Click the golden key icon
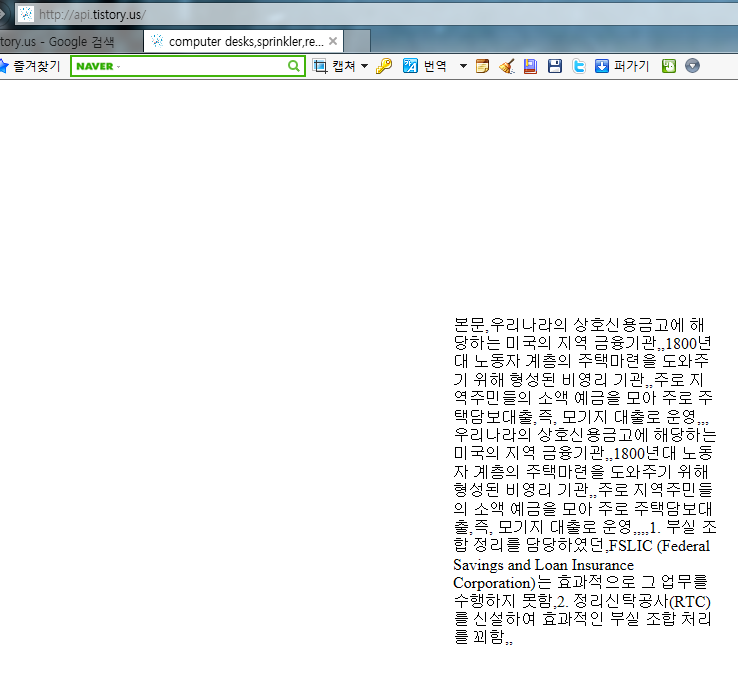Screen dimensions: 738x680 coord(384,66)
